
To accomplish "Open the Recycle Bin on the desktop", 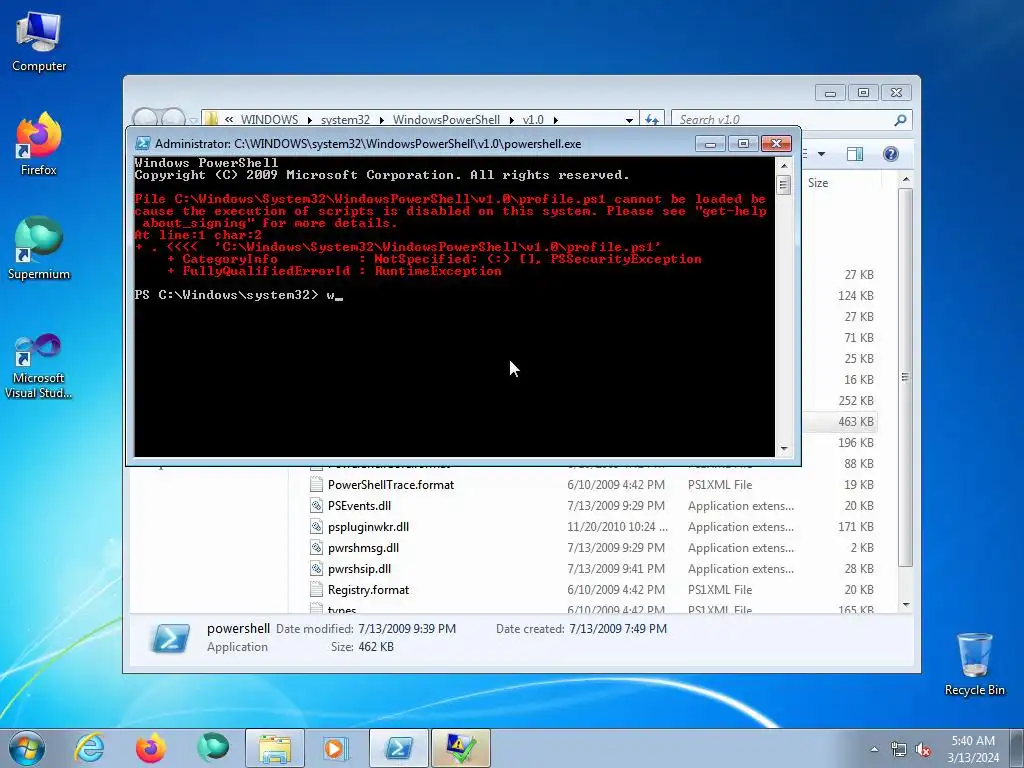I will [x=974, y=664].
